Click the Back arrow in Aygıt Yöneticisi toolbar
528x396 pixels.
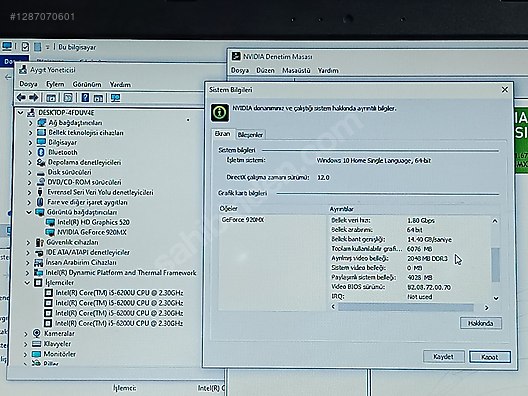[x=22, y=98]
